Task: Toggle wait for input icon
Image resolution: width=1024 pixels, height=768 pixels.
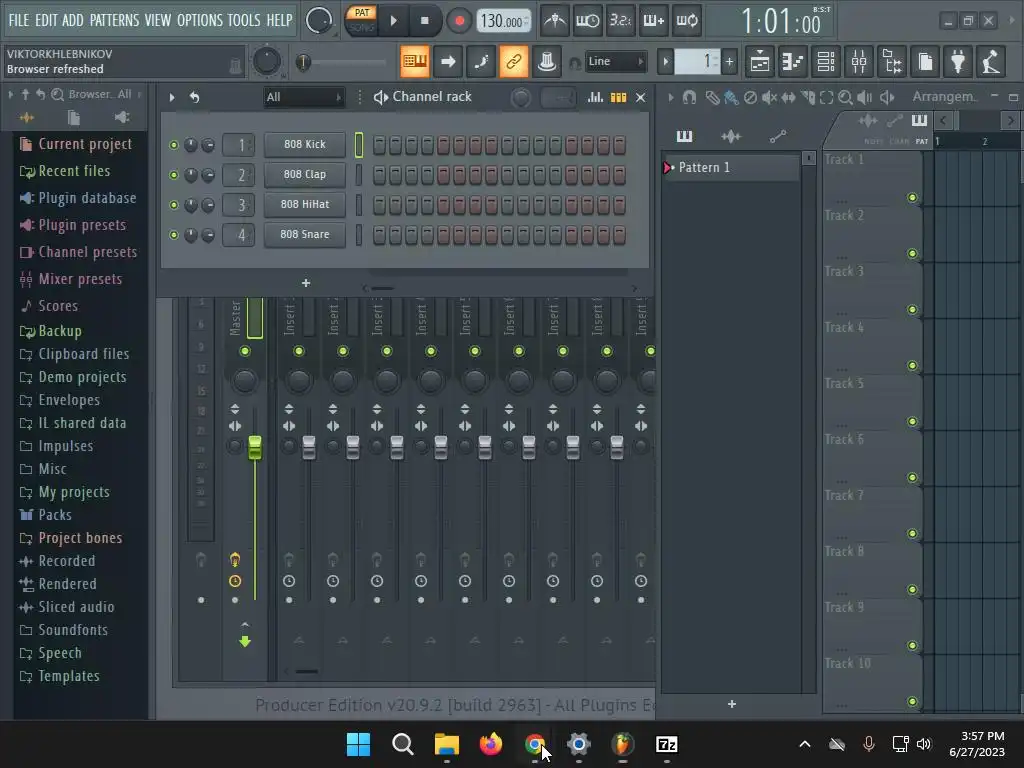Action: point(588,21)
